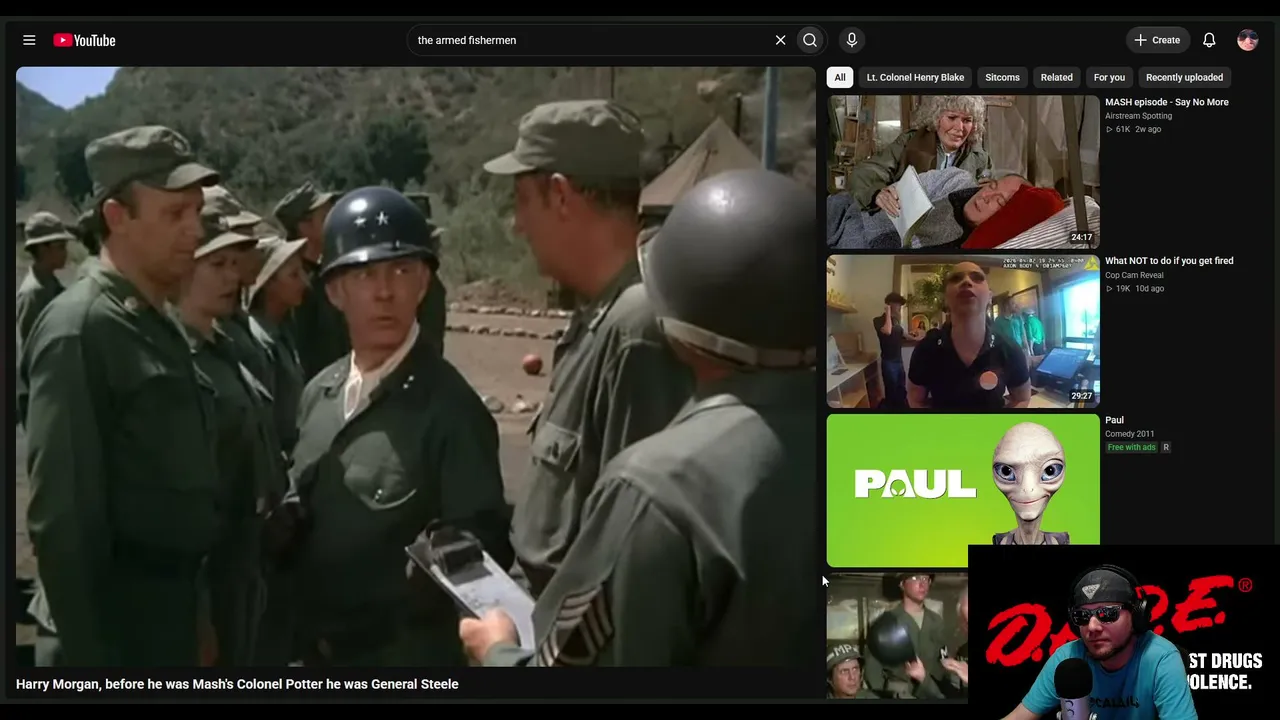Select the Recently uploaded chip
This screenshot has height=720, width=1280.
click(x=1184, y=77)
